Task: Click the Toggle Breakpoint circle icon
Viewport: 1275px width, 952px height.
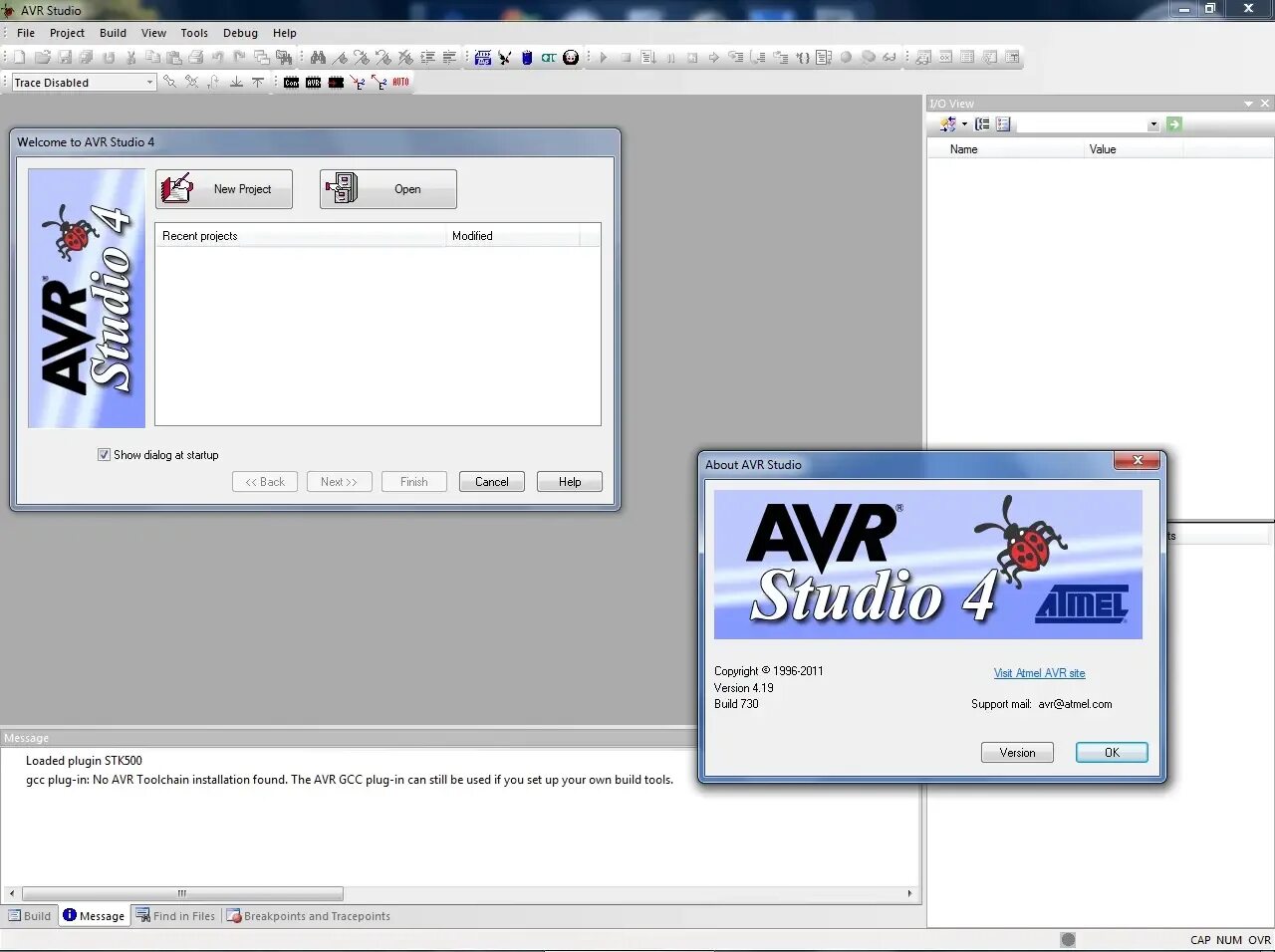Action: pyautogui.click(x=846, y=58)
